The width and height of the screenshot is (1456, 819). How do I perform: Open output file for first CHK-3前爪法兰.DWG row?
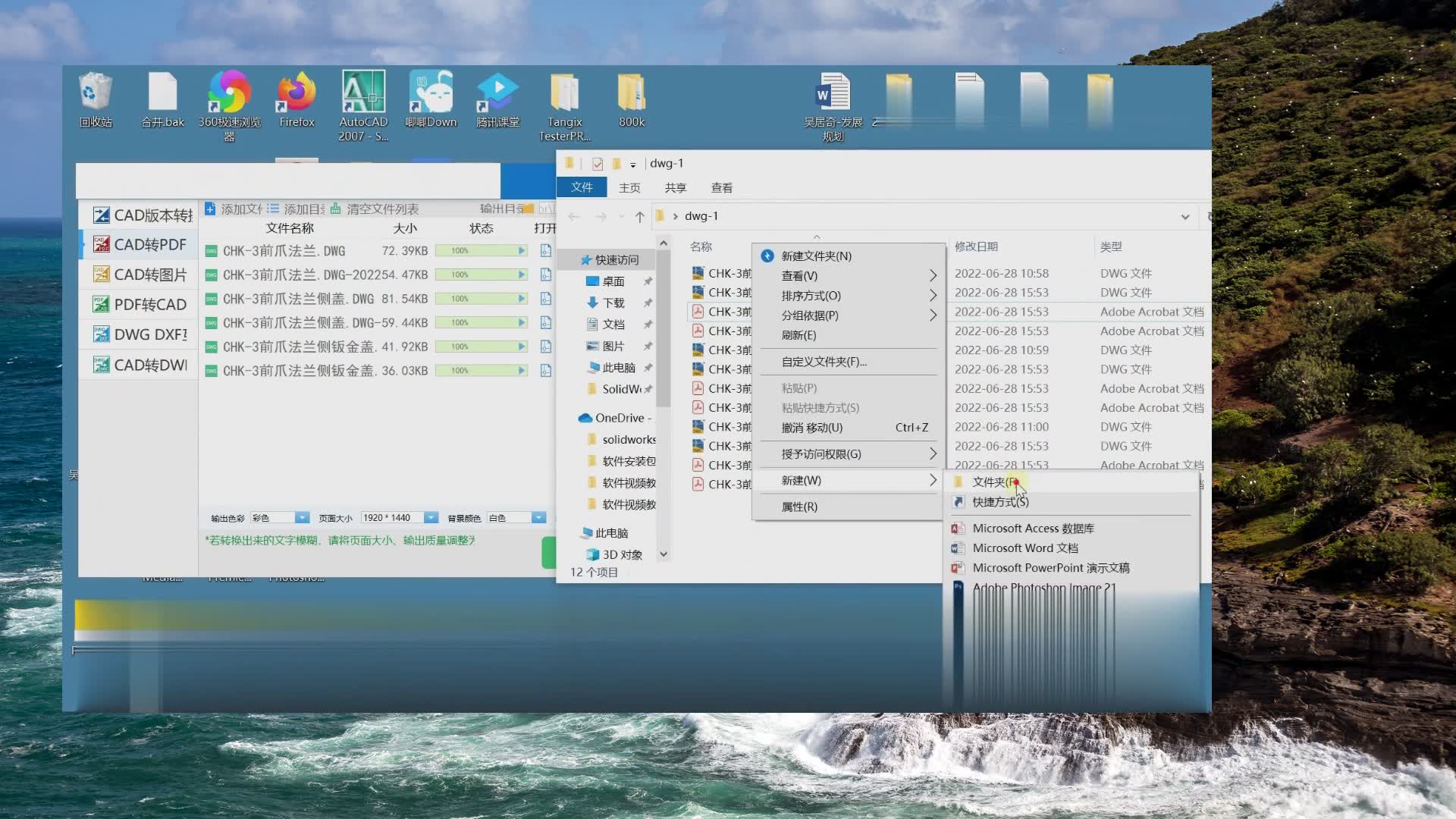(545, 250)
